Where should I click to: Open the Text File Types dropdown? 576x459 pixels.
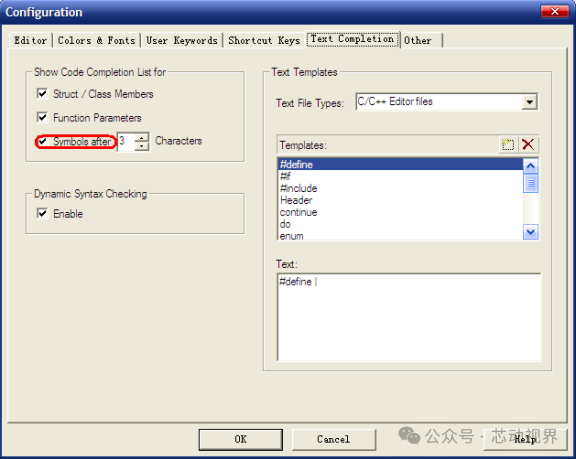point(529,102)
